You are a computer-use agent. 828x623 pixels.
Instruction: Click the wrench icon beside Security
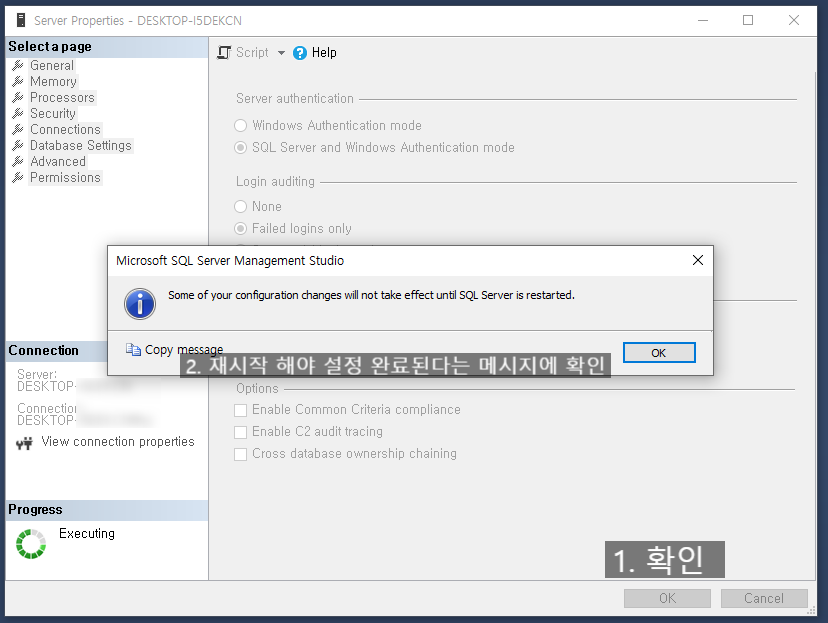click(18, 114)
